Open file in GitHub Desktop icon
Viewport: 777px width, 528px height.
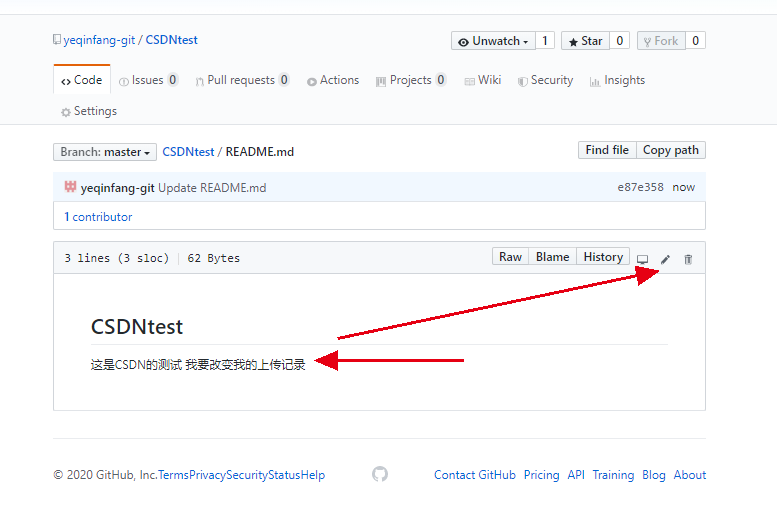(x=642, y=259)
